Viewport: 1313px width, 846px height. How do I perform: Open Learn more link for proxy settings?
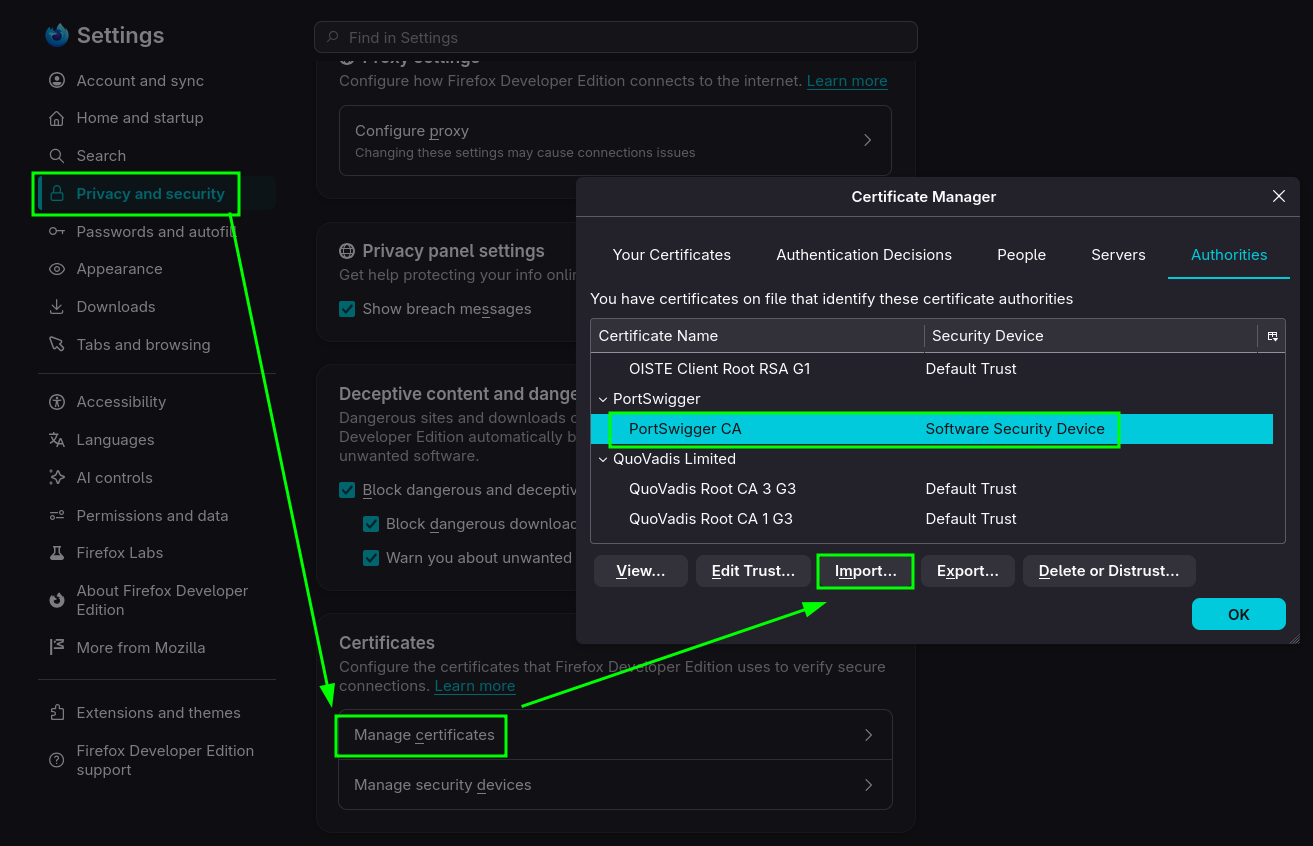click(x=847, y=81)
